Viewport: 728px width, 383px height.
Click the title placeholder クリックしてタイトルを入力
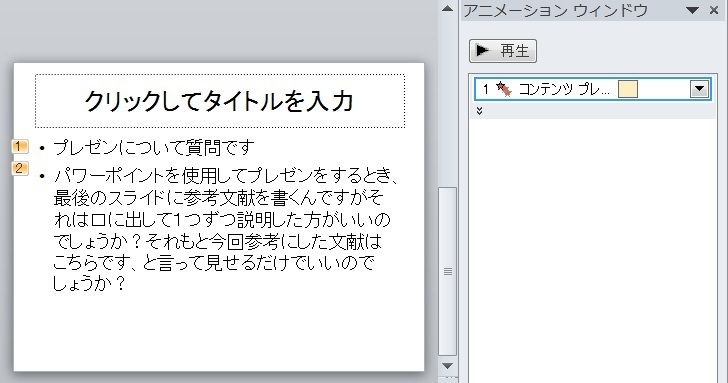220,101
